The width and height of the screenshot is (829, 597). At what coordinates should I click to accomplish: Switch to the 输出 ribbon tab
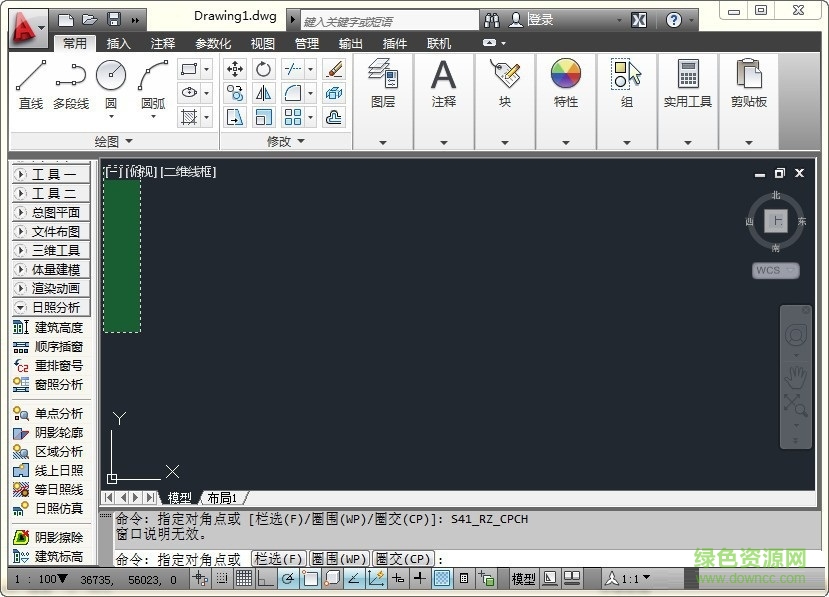tap(351, 43)
